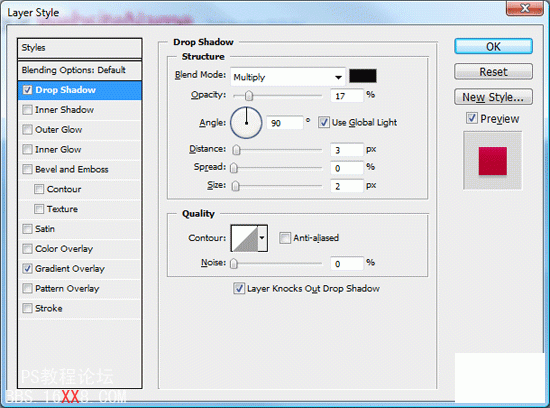This screenshot has width=550, height=408.
Task: Open the Contour curve thumbnail picker
Action: [245, 239]
